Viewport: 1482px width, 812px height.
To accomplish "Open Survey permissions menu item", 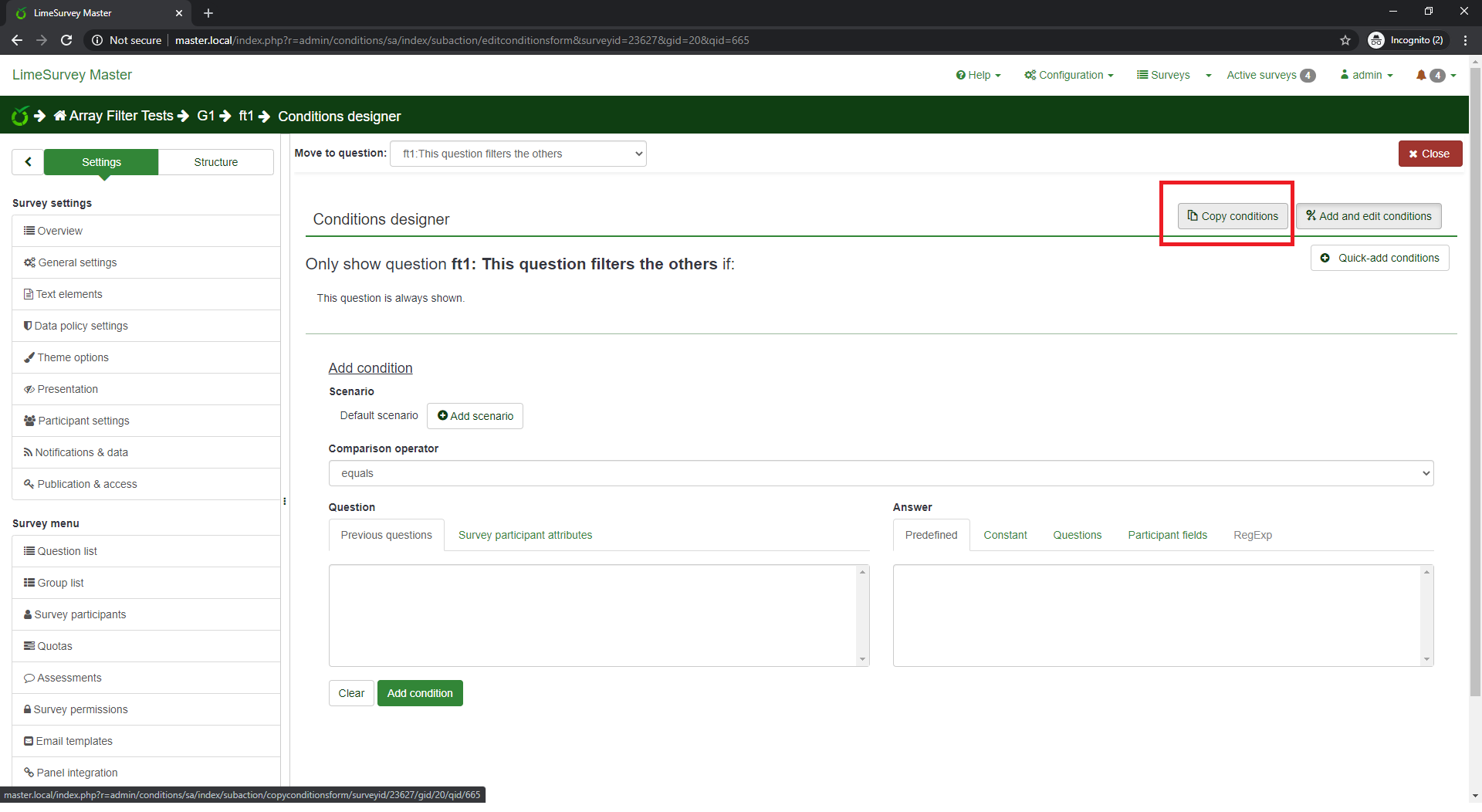I will pos(146,709).
